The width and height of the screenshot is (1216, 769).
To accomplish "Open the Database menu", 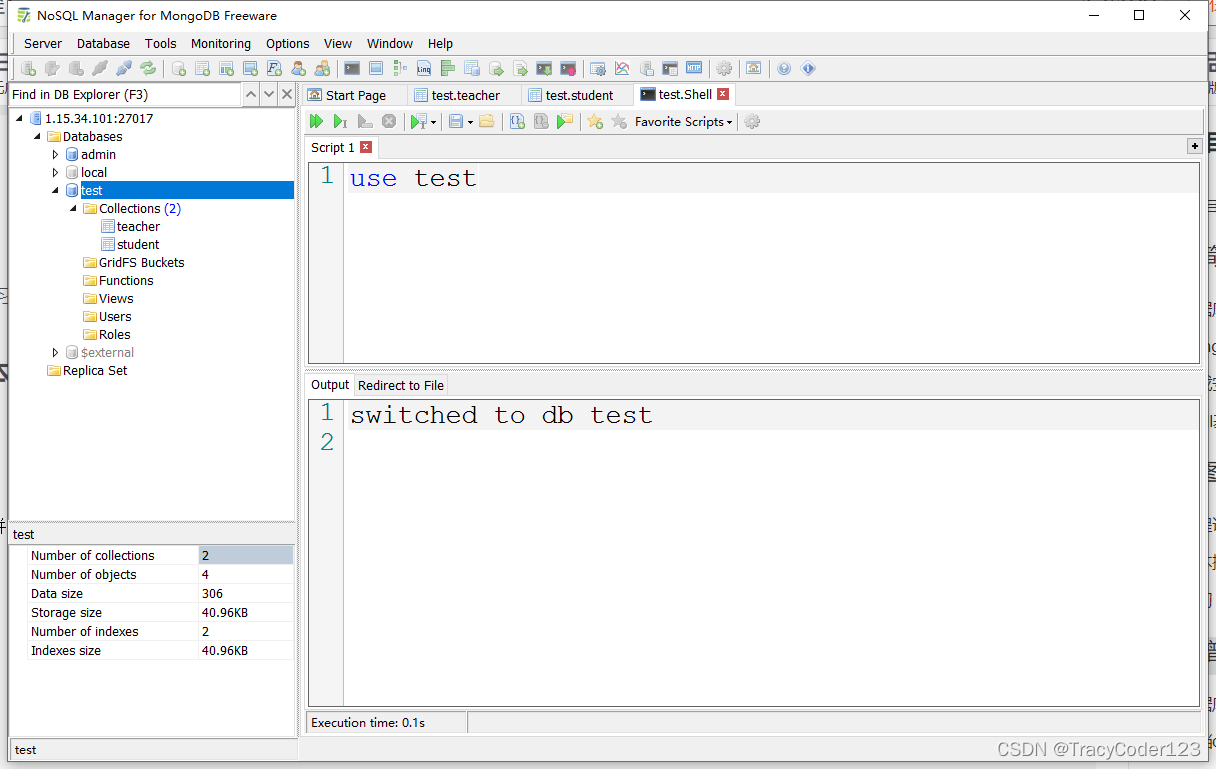I will click(103, 43).
